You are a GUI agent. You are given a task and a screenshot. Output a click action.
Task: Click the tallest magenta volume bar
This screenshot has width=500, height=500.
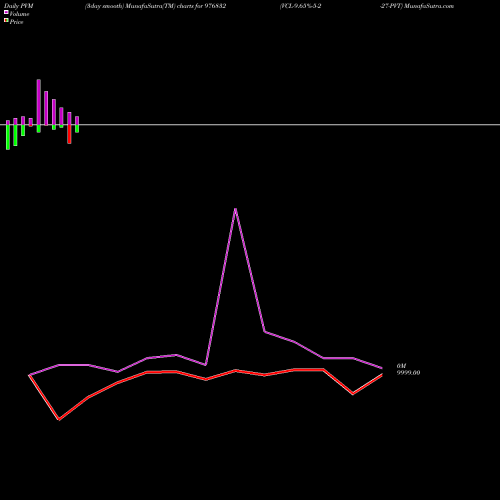(x=39, y=102)
